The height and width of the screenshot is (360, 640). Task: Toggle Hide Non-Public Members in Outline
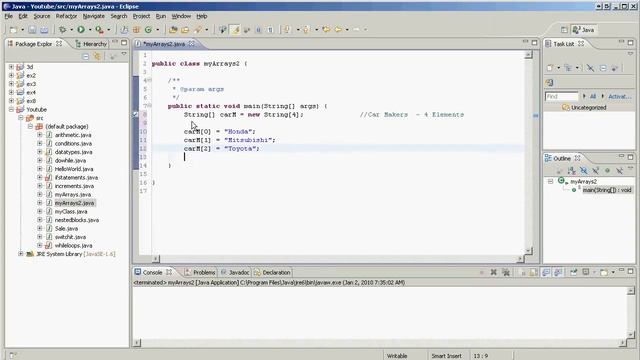point(607,171)
